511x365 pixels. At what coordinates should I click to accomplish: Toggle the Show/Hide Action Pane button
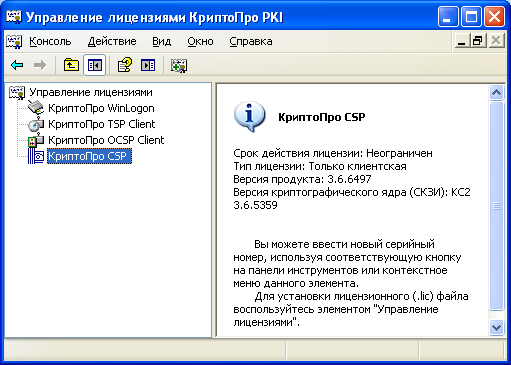pos(148,65)
